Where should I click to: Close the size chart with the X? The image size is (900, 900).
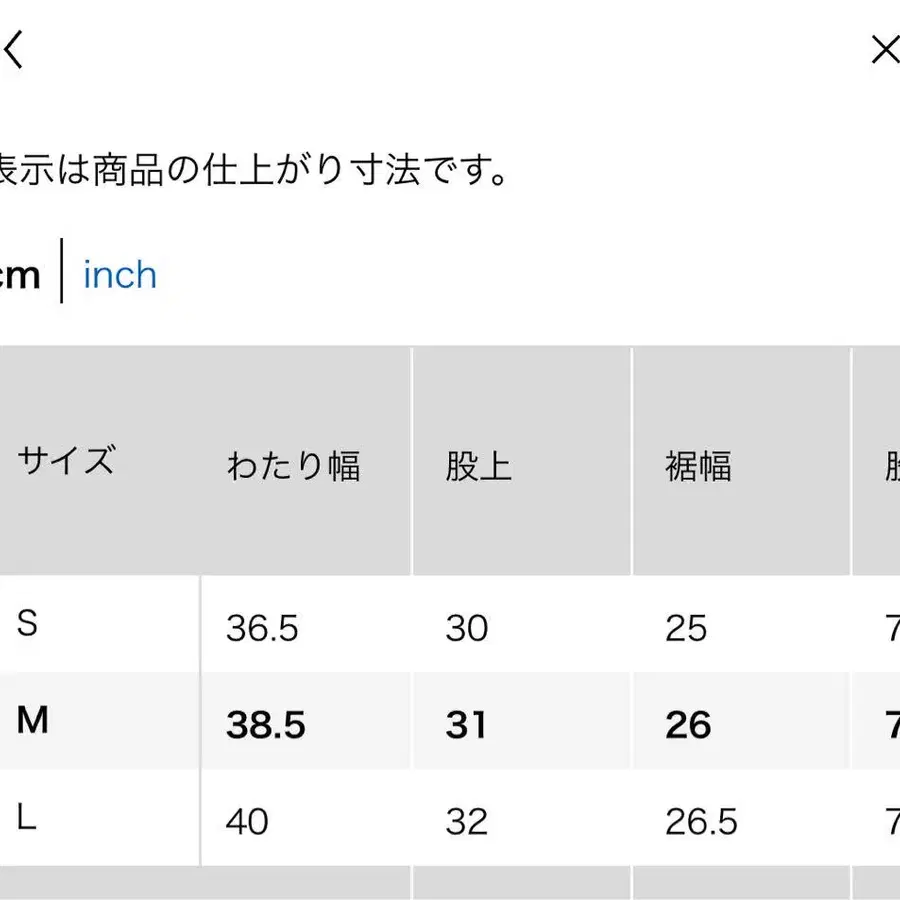tap(885, 50)
